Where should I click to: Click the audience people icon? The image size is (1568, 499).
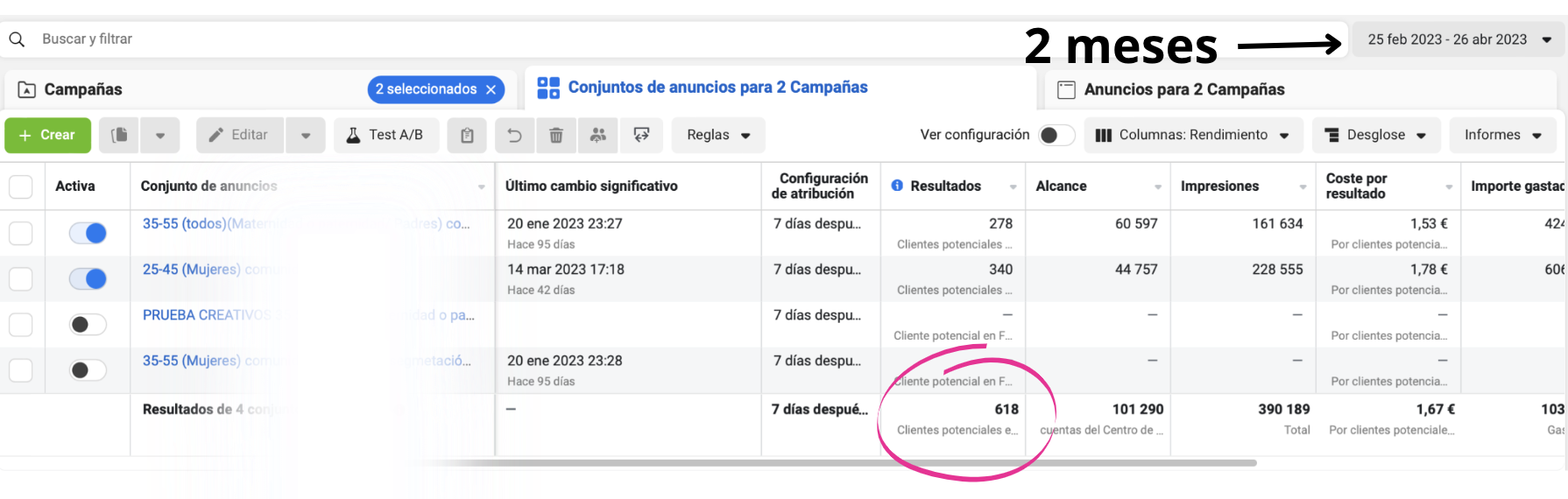pos(598,135)
